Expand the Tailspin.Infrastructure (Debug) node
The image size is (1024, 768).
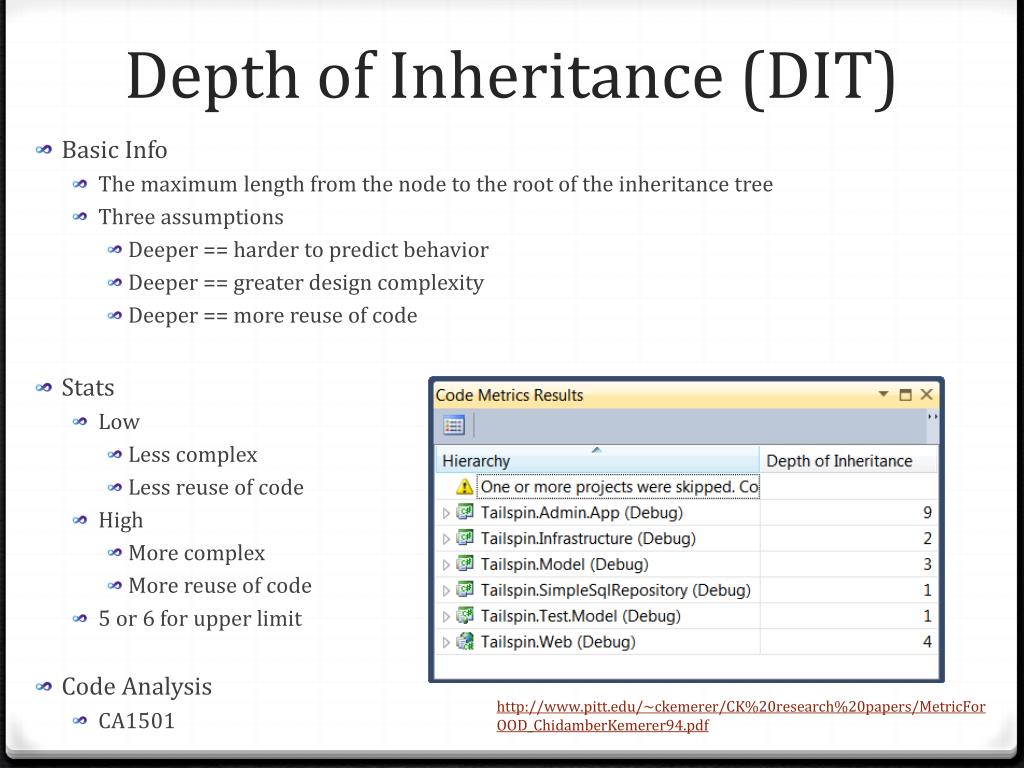click(446, 539)
